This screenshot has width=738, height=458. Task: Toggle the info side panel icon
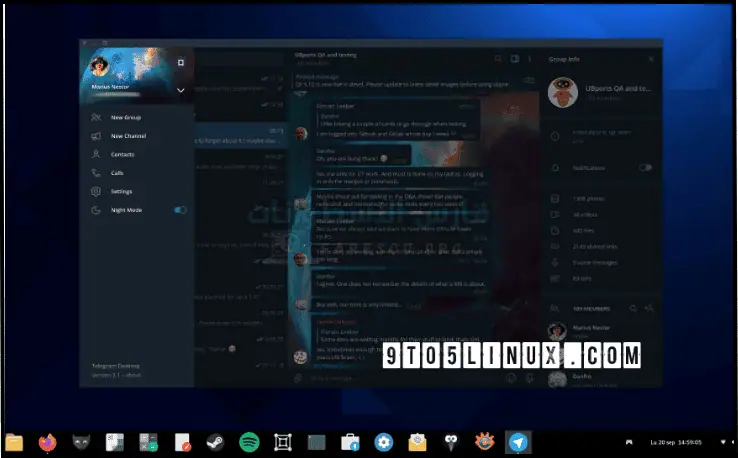pyautogui.click(x=514, y=59)
